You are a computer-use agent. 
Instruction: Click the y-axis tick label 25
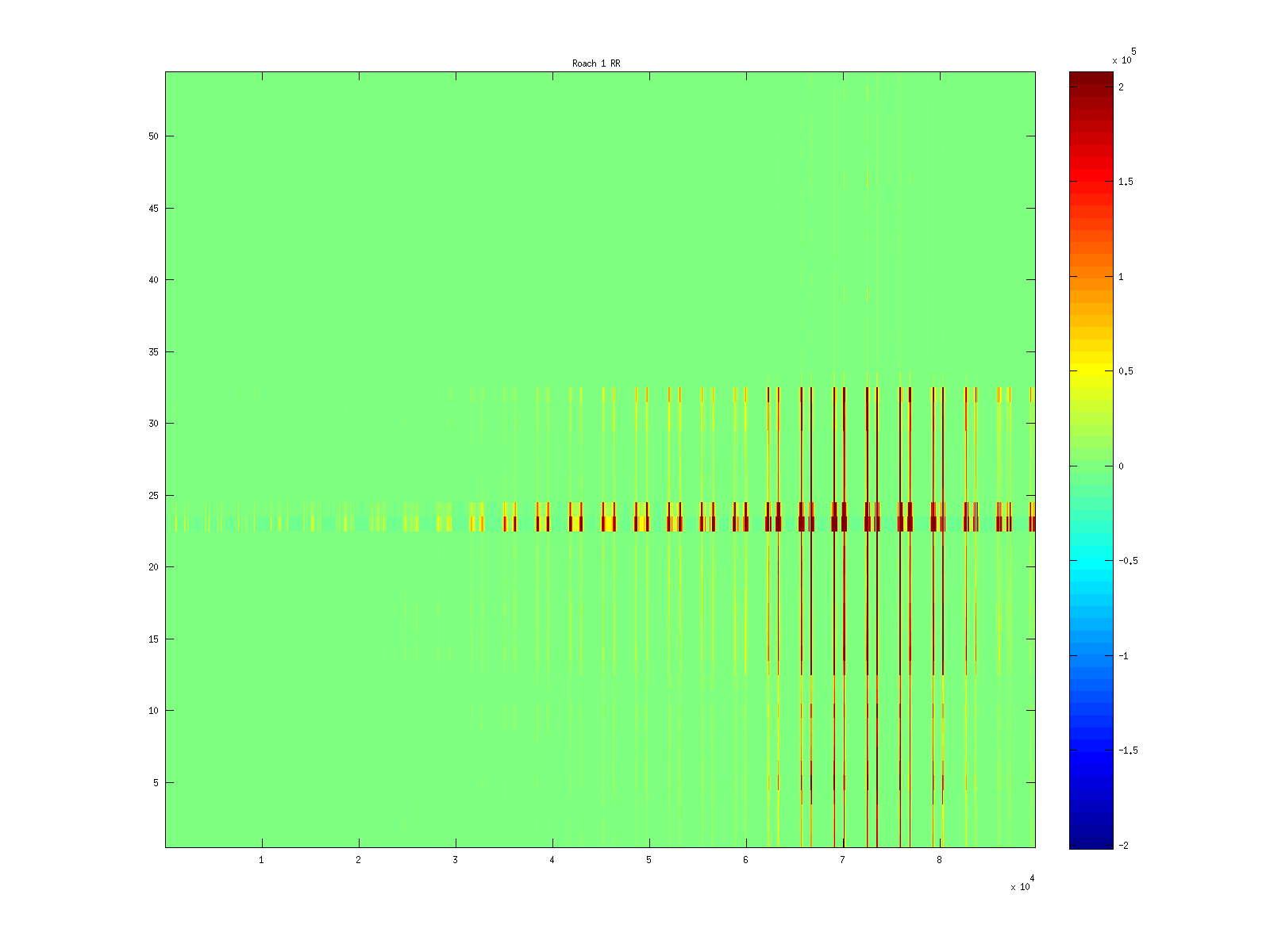(x=153, y=496)
